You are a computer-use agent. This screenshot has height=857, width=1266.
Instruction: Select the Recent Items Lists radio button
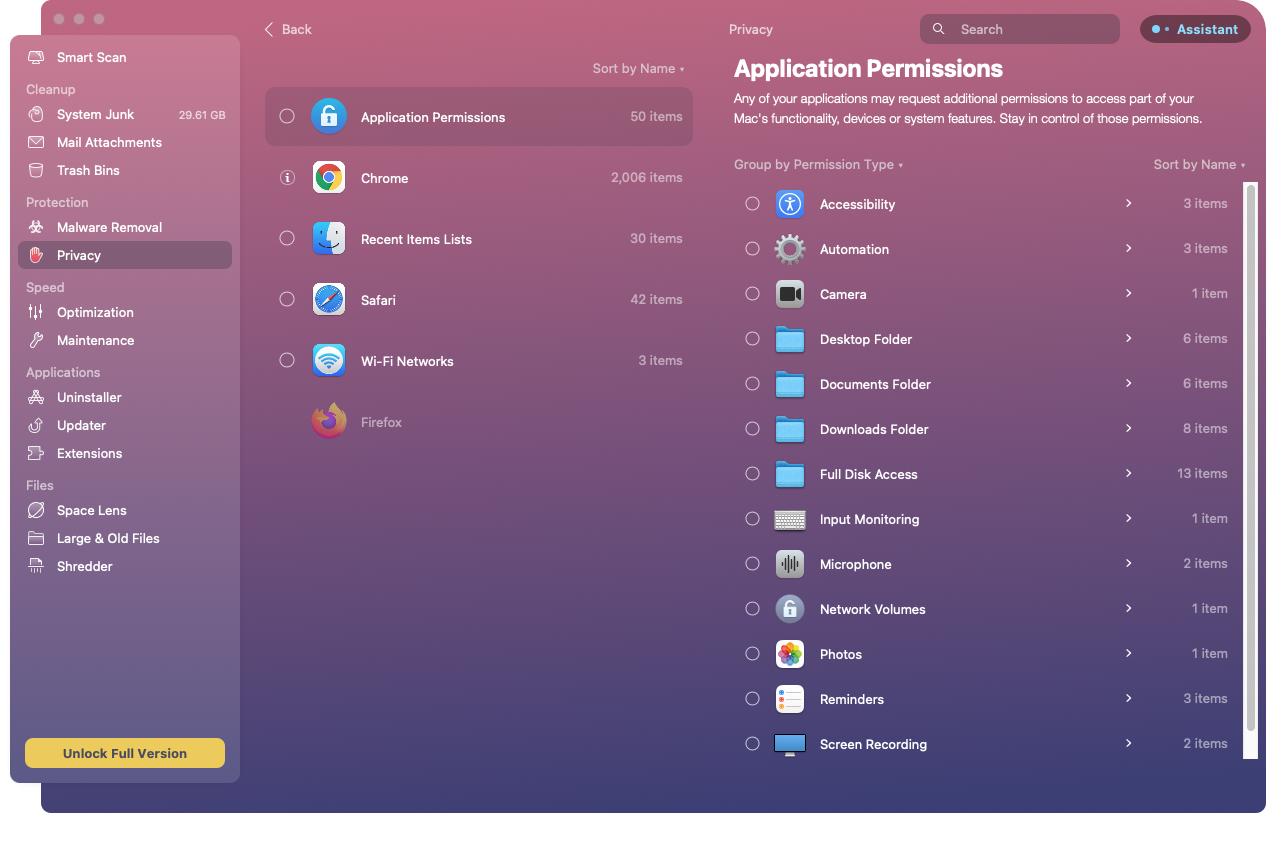287,238
